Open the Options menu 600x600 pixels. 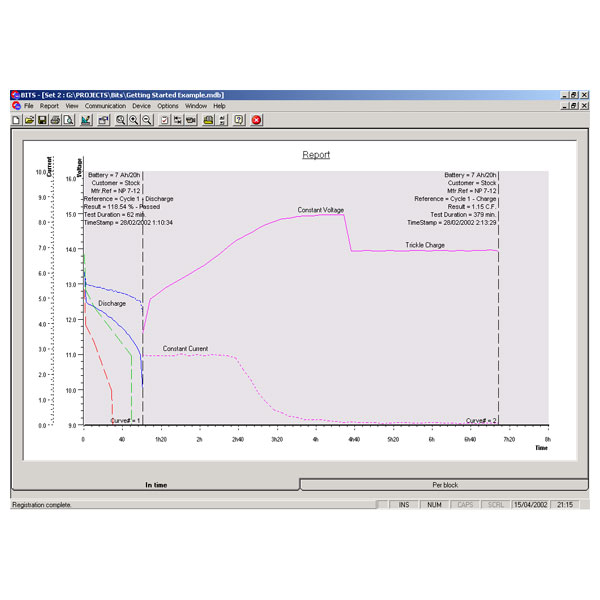coord(167,105)
